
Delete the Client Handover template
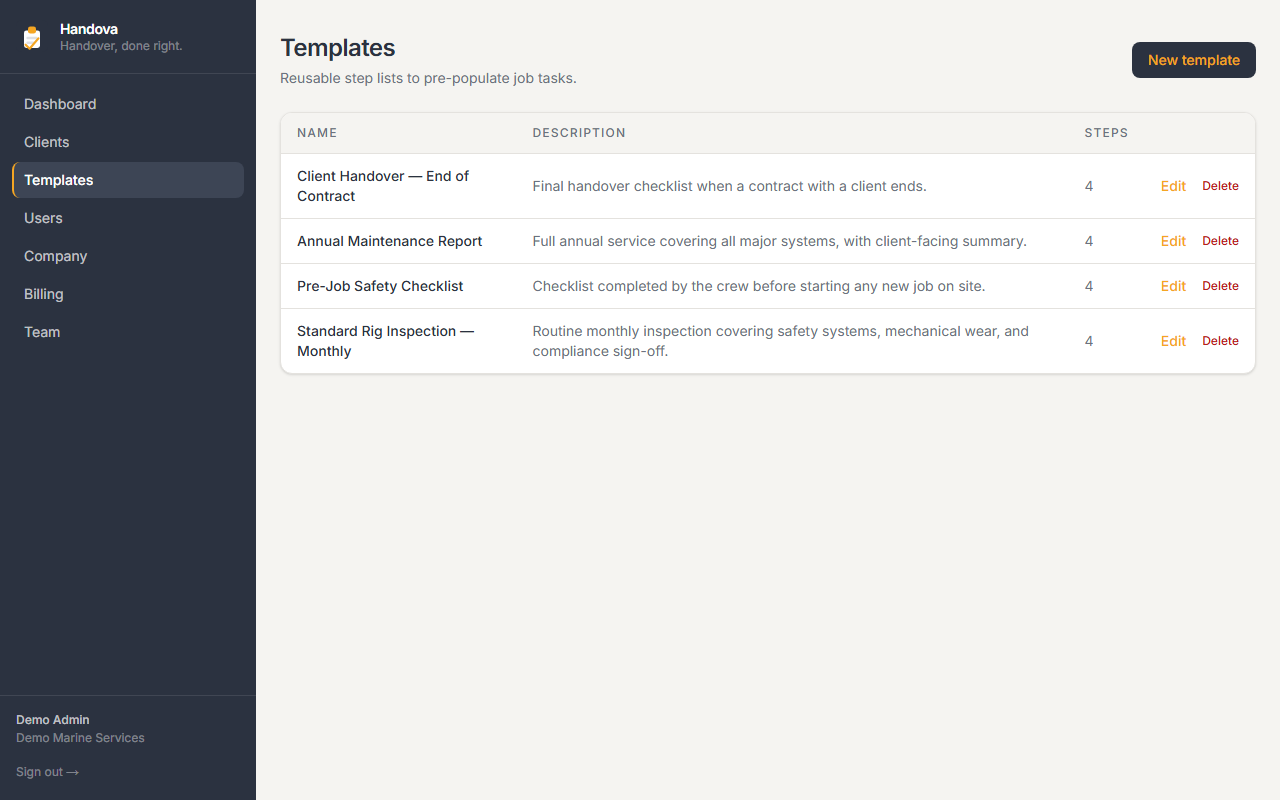click(x=1220, y=186)
